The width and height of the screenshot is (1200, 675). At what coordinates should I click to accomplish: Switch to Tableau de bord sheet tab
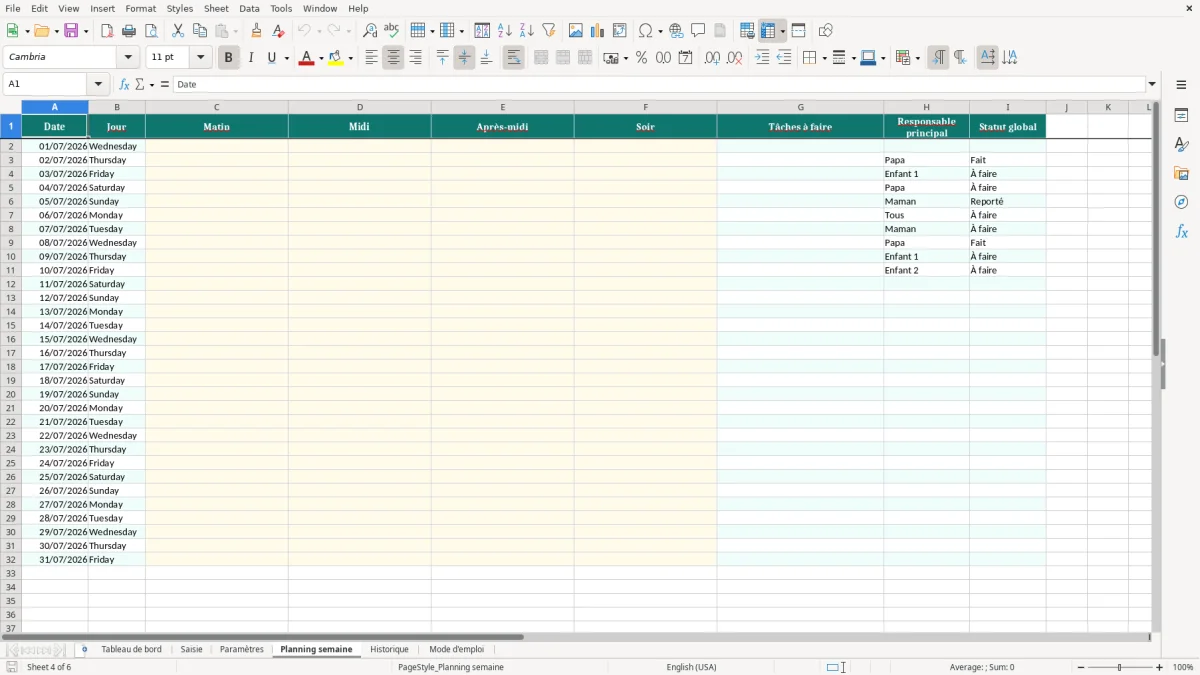[x=131, y=650]
